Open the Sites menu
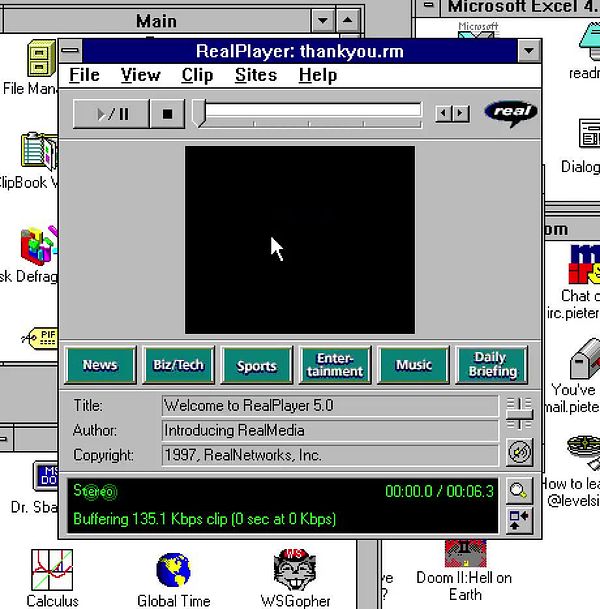 point(256,75)
